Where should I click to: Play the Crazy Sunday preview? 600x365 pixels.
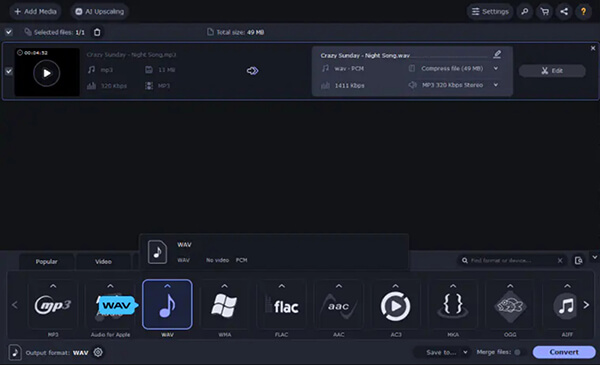point(46,73)
